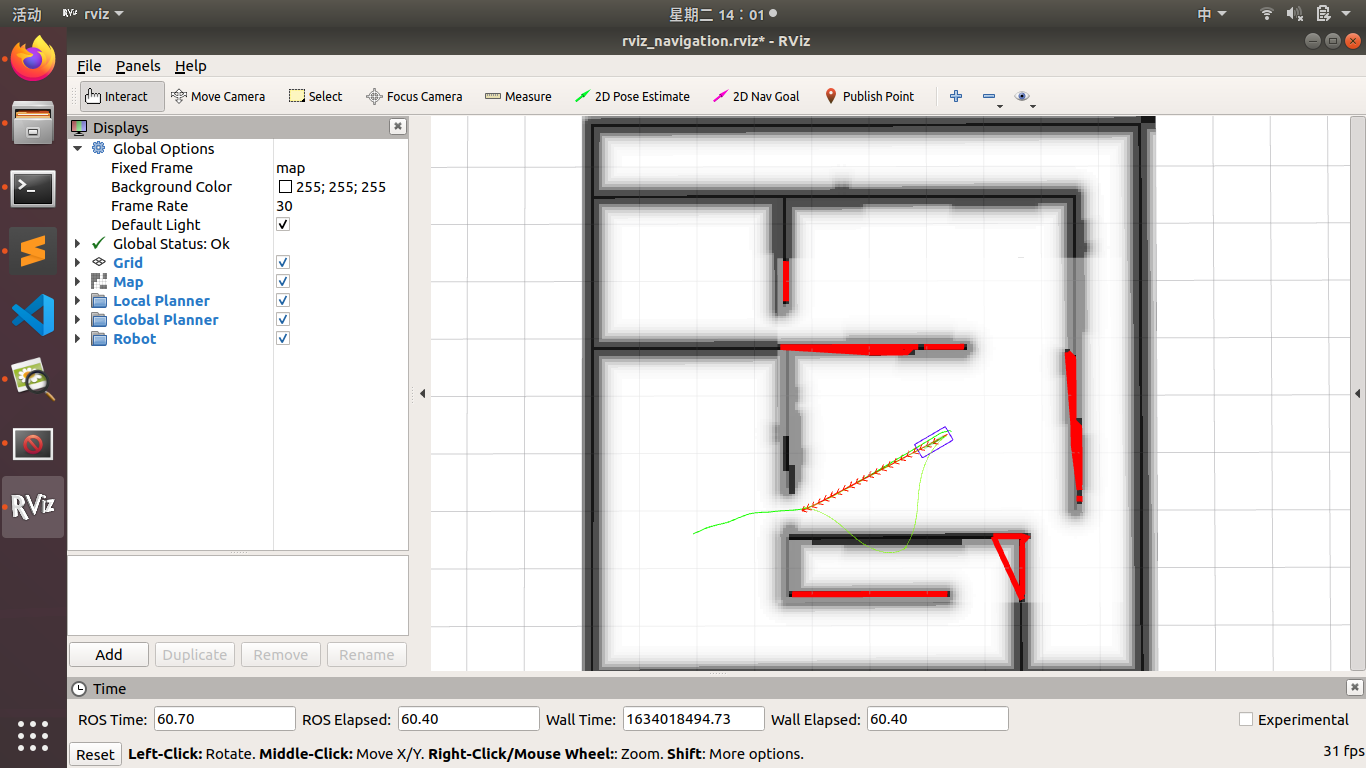Set a 2D Pose Estimate
This screenshot has width=1366, height=768.
point(631,96)
